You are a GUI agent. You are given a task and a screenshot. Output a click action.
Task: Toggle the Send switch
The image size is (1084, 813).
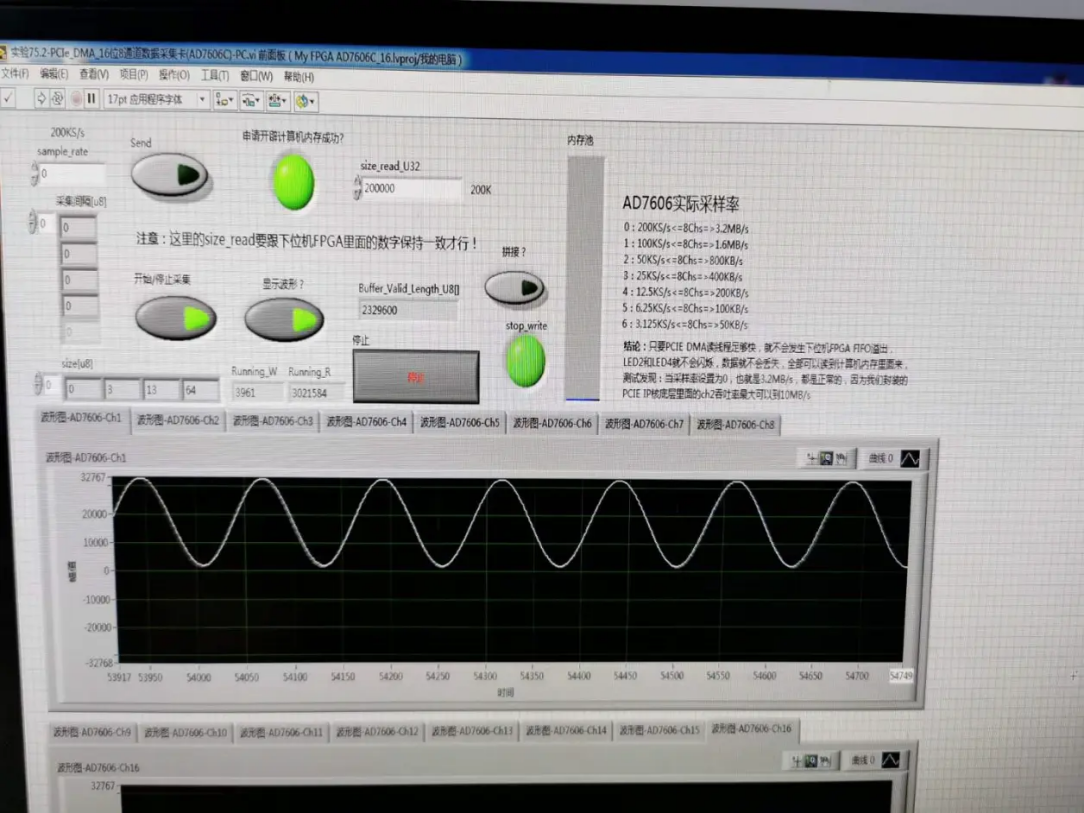tap(170, 175)
